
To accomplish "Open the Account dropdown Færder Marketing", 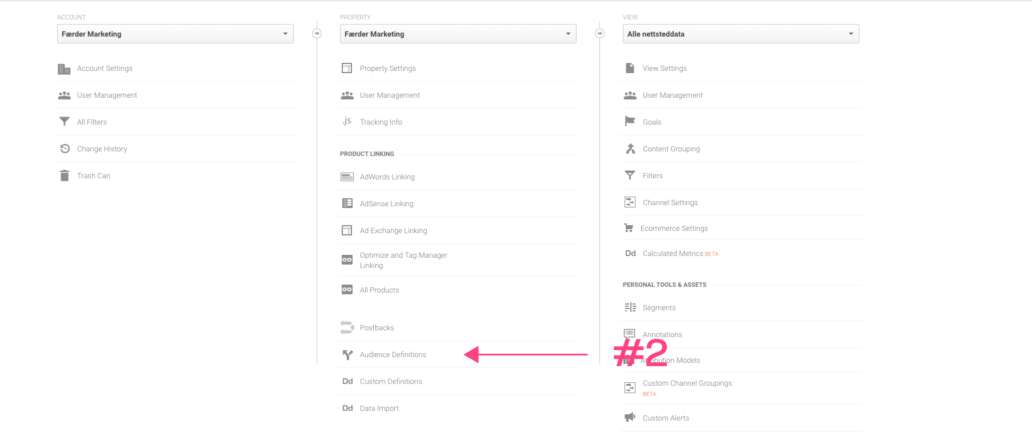I will (175, 34).
